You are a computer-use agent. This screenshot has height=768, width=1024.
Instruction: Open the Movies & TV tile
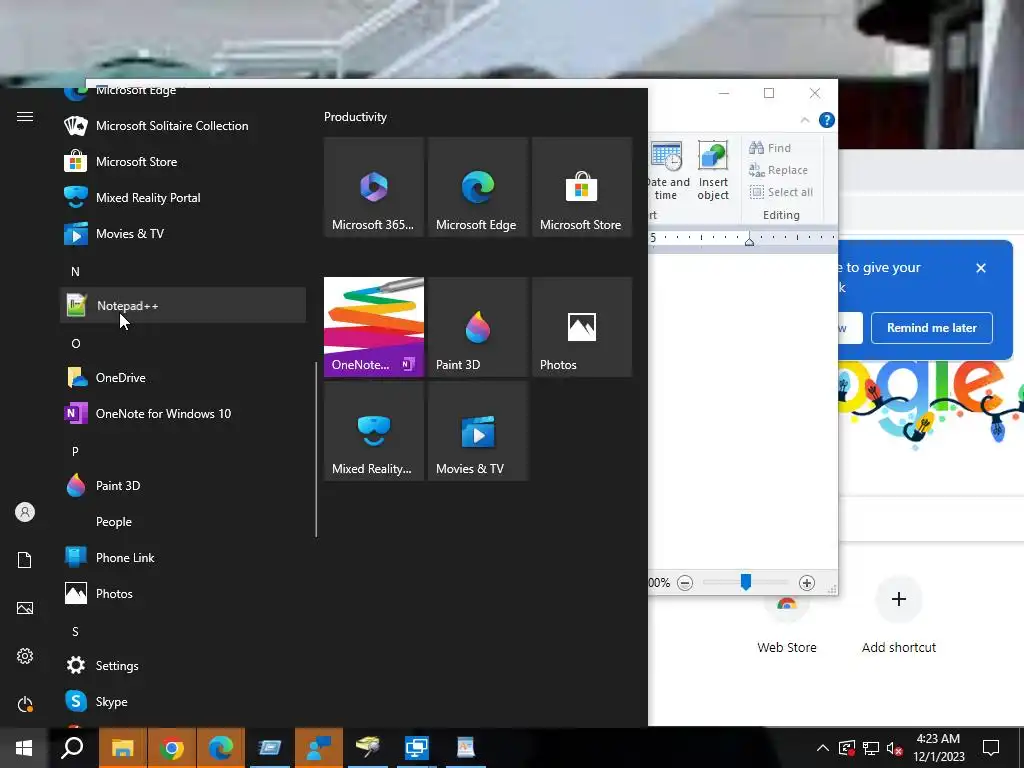(x=478, y=431)
